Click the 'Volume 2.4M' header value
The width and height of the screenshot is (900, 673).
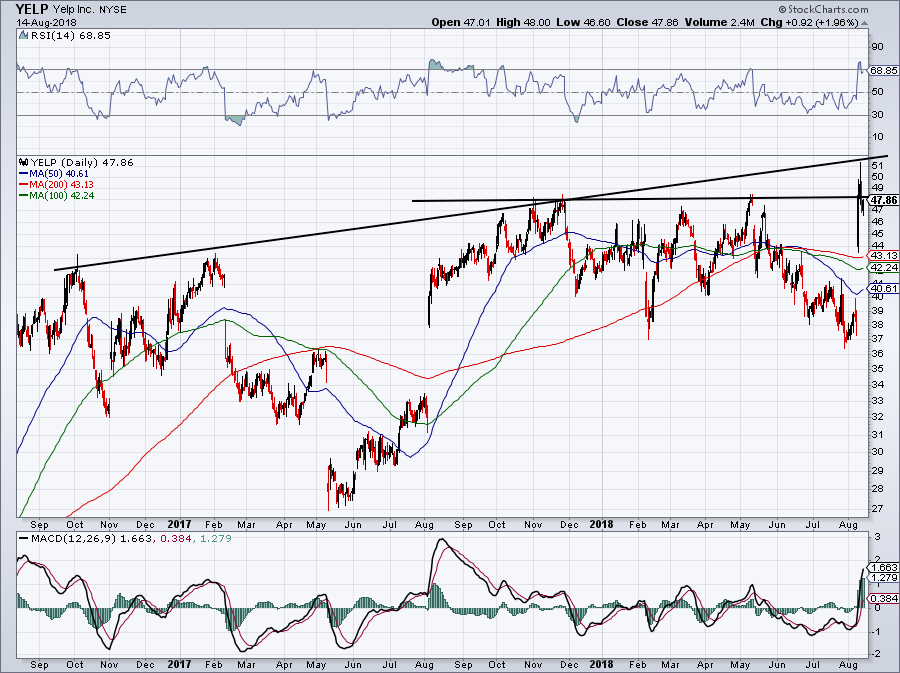pyautogui.click(x=719, y=22)
